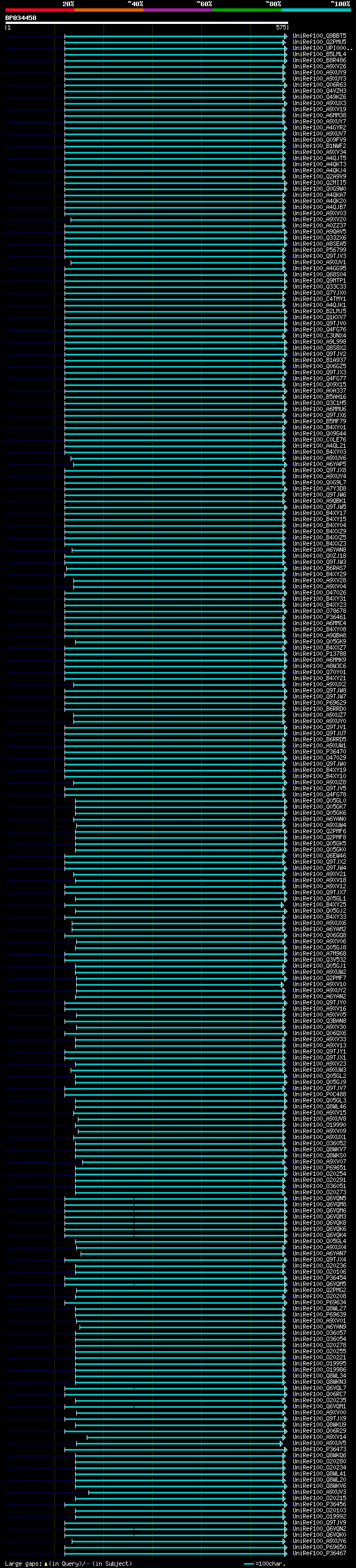356x1568 pixels.
Task: Click hit UniRef100_Q2MII5
Action: [319, 182]
